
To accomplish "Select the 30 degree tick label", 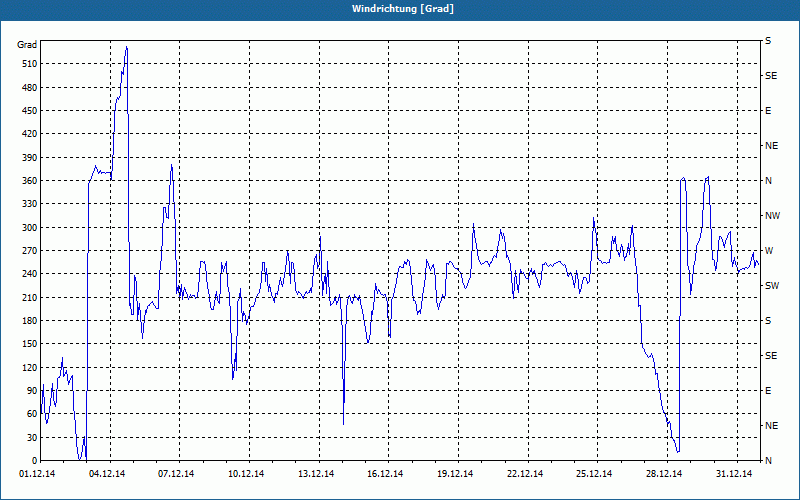I will pos(33,437).
